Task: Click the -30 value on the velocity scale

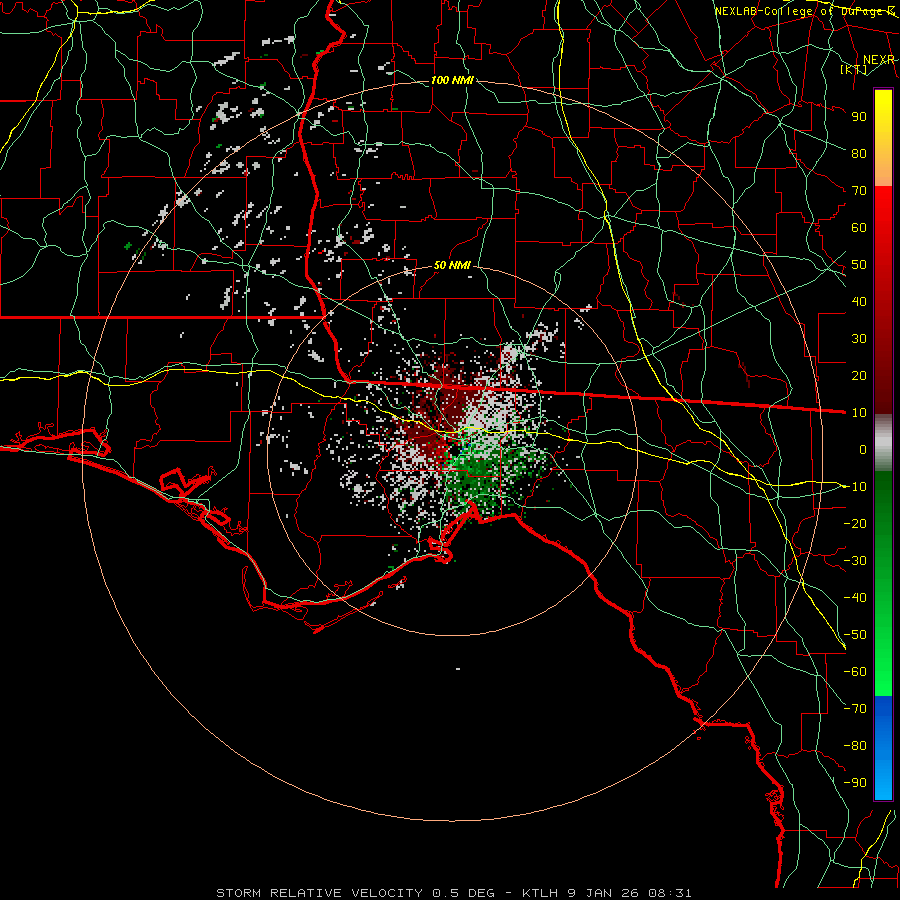Action: click(855, 561)
